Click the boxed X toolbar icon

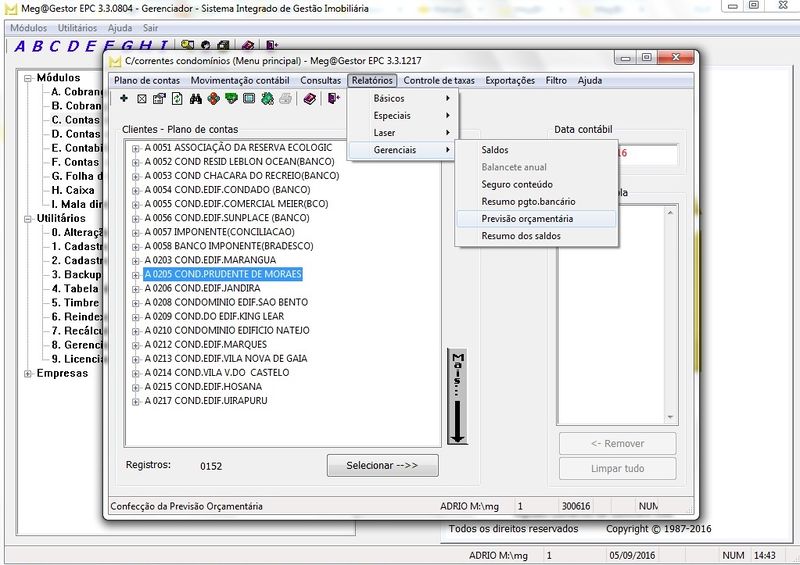click(x=142, y=99)
